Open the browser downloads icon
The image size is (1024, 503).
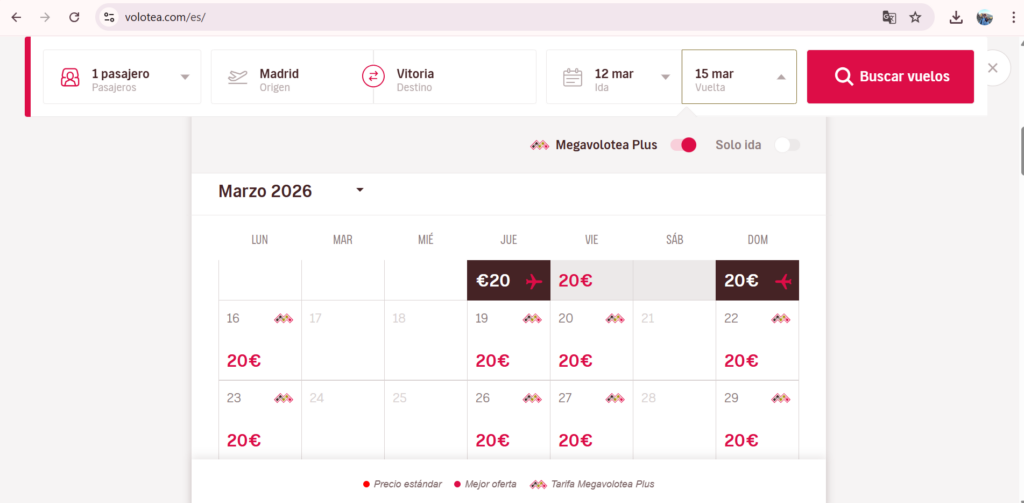[956, 17]
